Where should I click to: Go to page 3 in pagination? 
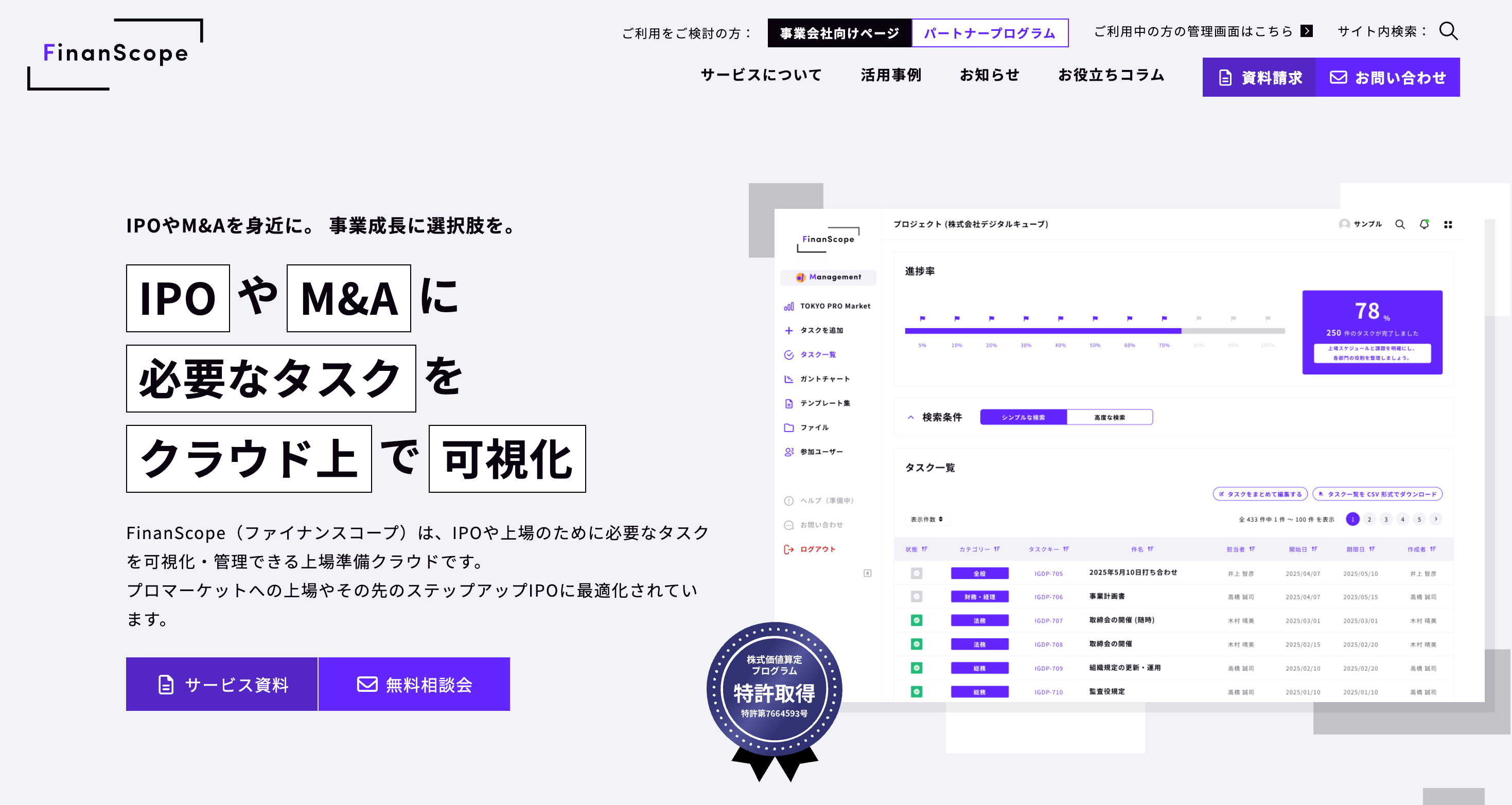click(x=1386, y=519)
